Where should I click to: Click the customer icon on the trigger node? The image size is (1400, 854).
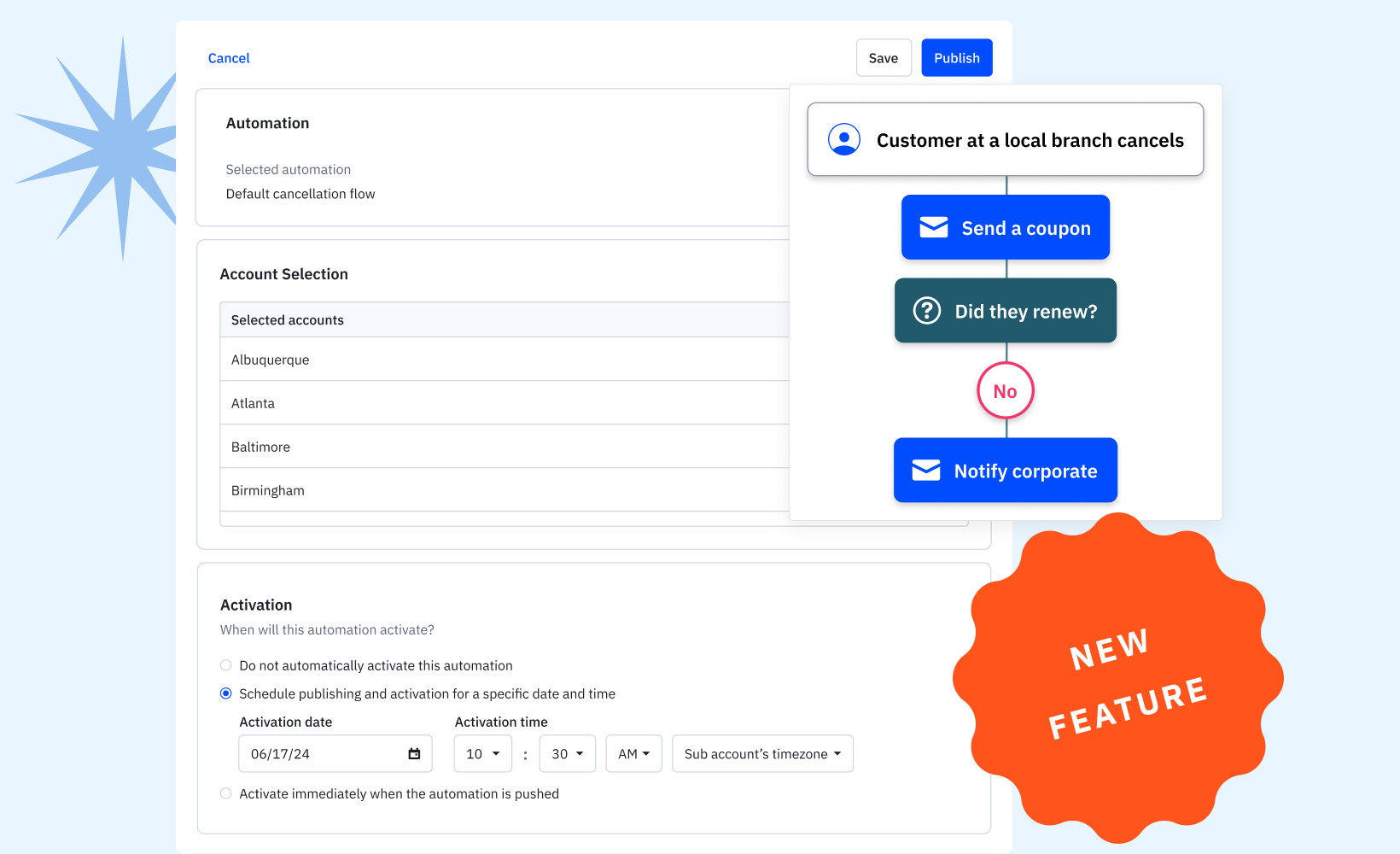click(x=843, y=139)
